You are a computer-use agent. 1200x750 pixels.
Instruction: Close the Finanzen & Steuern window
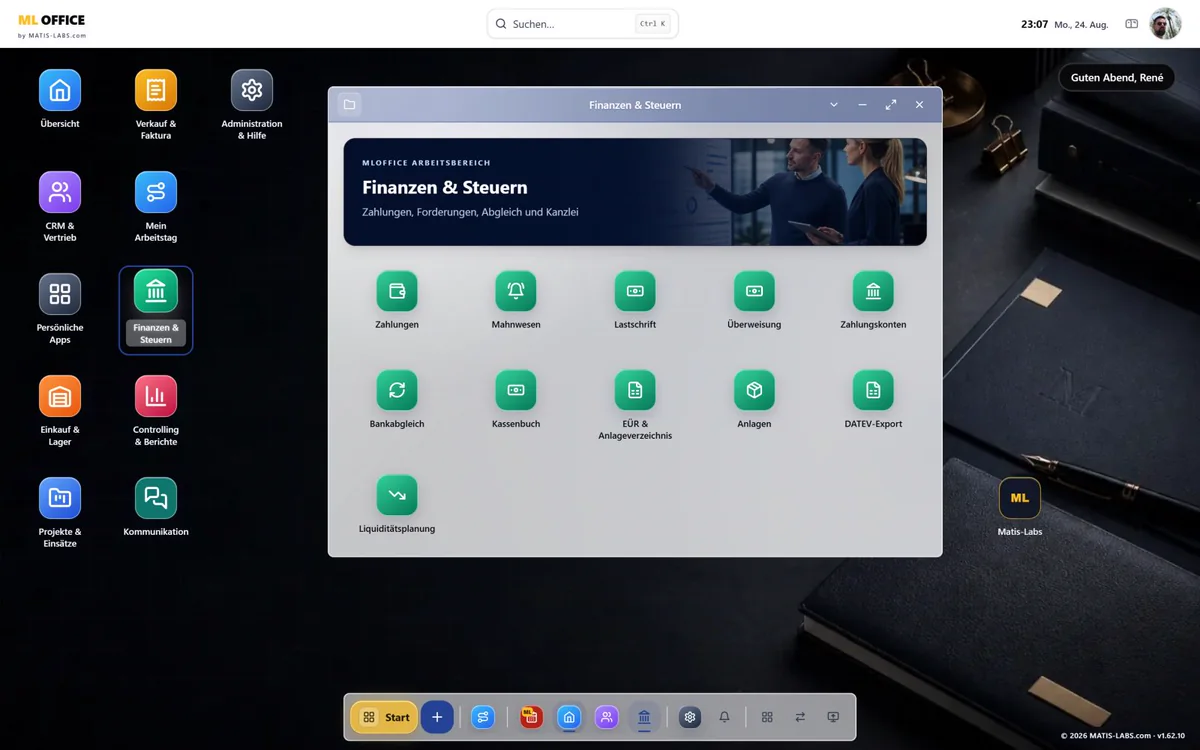tap(920, 105)
